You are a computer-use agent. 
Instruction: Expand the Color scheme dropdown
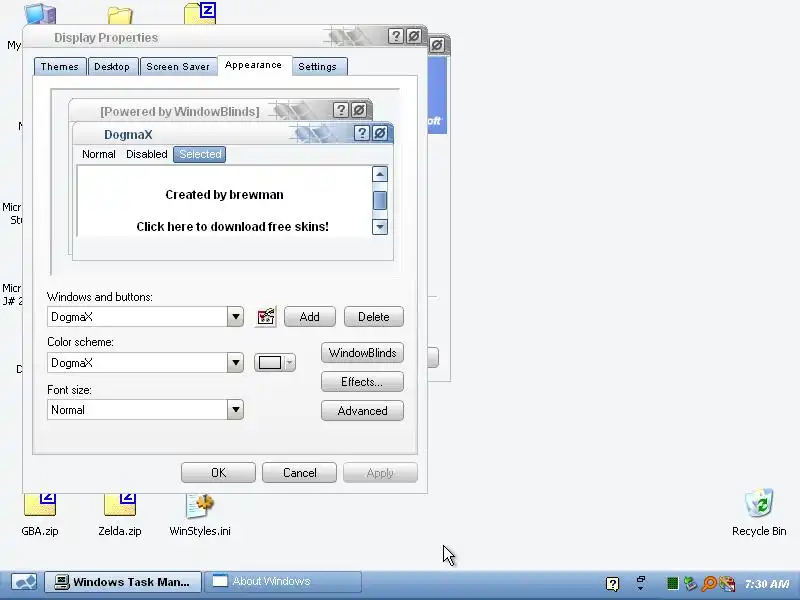point(235,363)
